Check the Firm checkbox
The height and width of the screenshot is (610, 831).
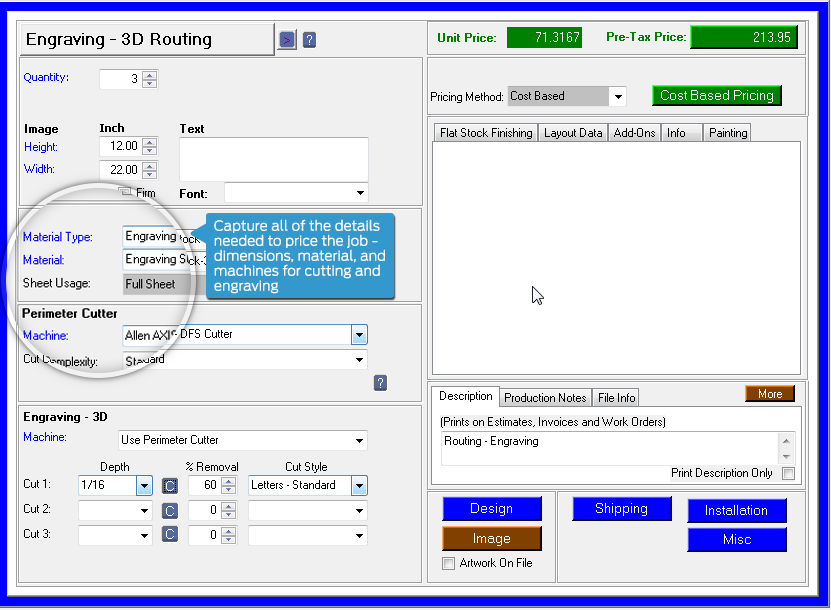click(125, 192)
